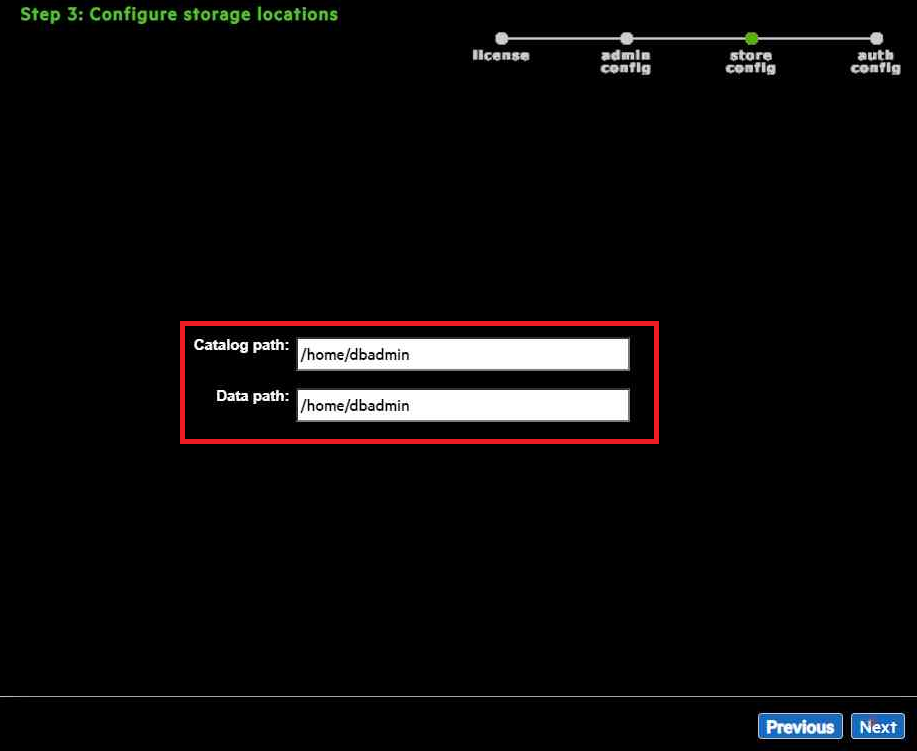This screenshot has height=751, width=917.
Task: Click the 'Catalog path:' field label
Action: [x=241, y=345]
